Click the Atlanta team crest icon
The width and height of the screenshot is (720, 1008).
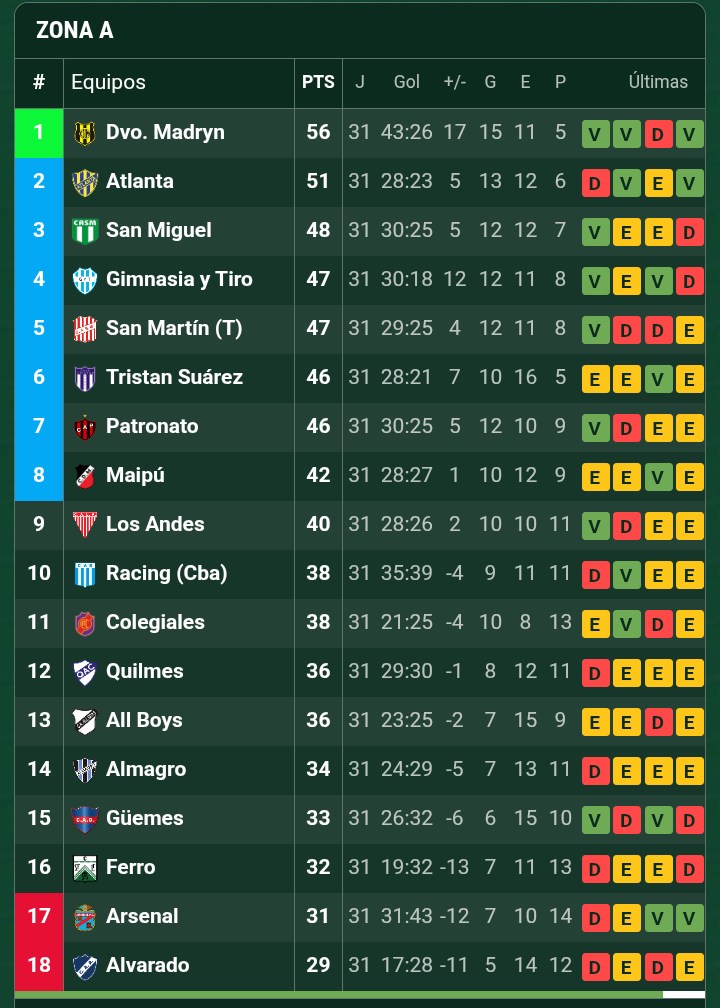click(x=85, y=182)
